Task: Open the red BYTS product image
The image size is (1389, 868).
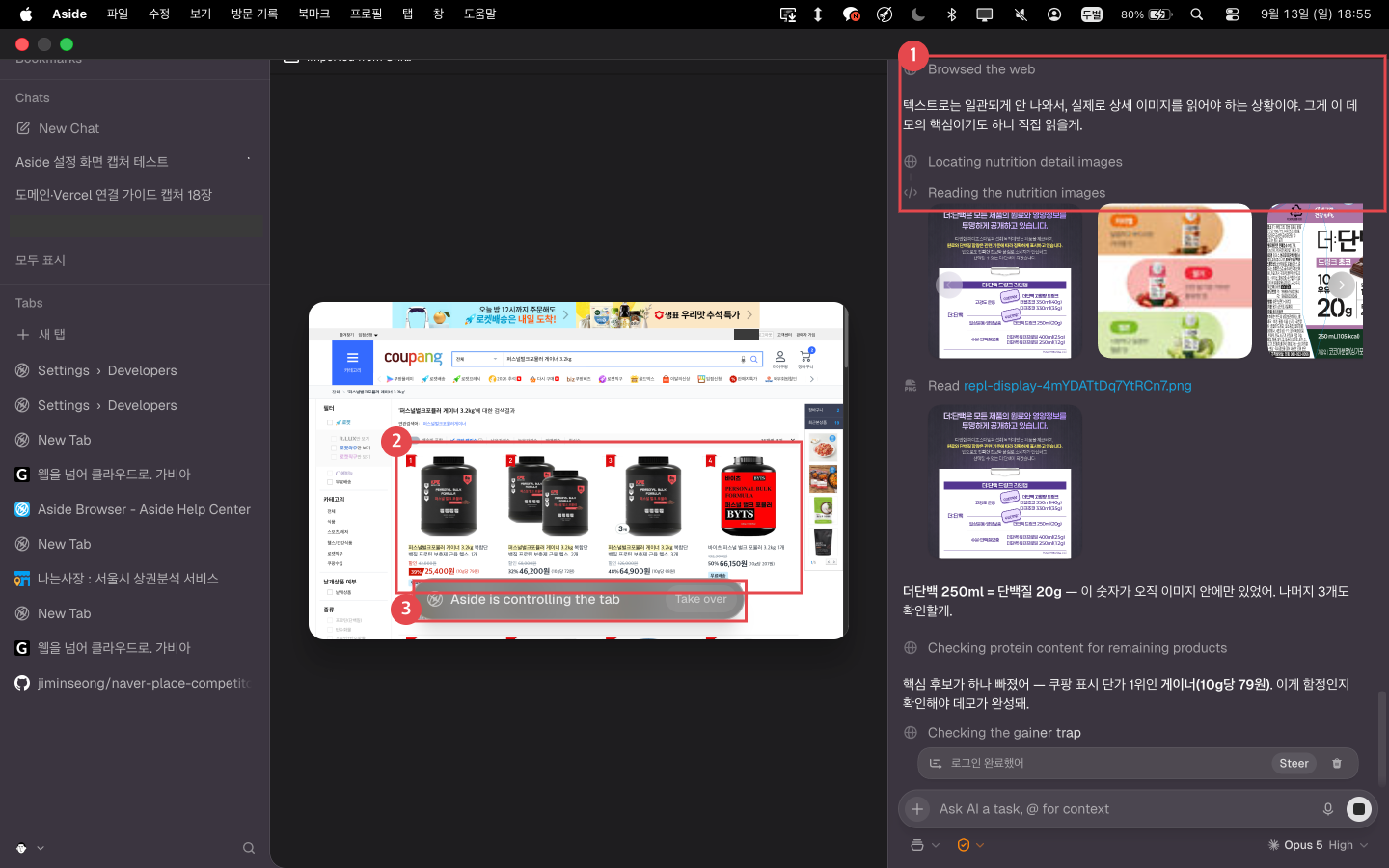Action: [749, 497]
